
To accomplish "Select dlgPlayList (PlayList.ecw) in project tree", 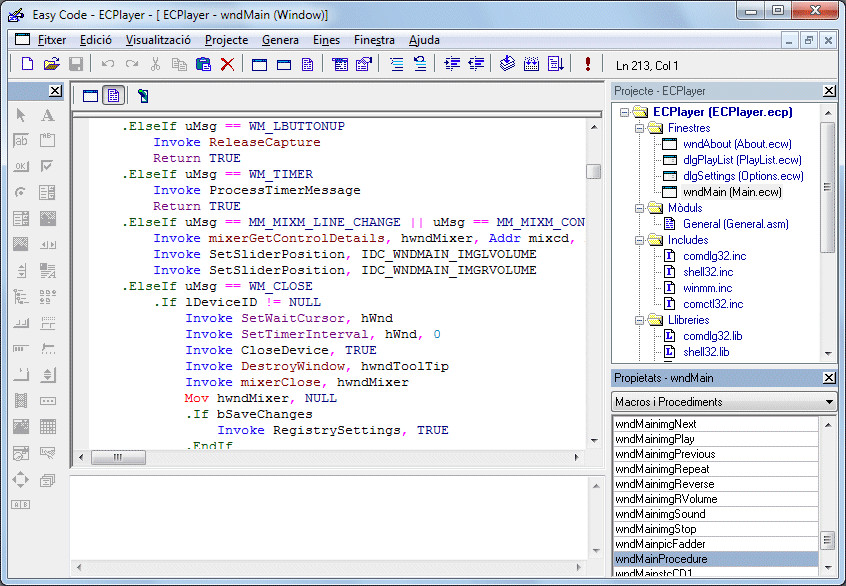I will coord(742,160).
